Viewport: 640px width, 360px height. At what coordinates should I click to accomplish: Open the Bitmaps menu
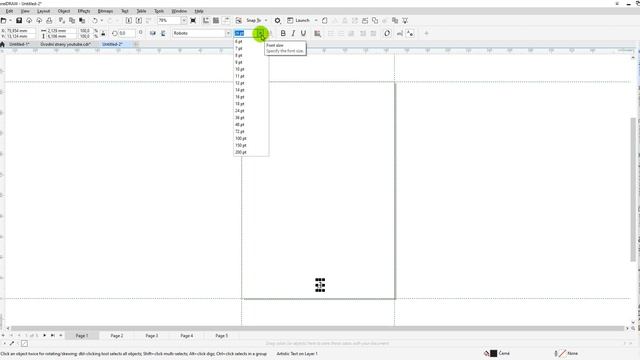pyautogui.click(x=105, y=11)
